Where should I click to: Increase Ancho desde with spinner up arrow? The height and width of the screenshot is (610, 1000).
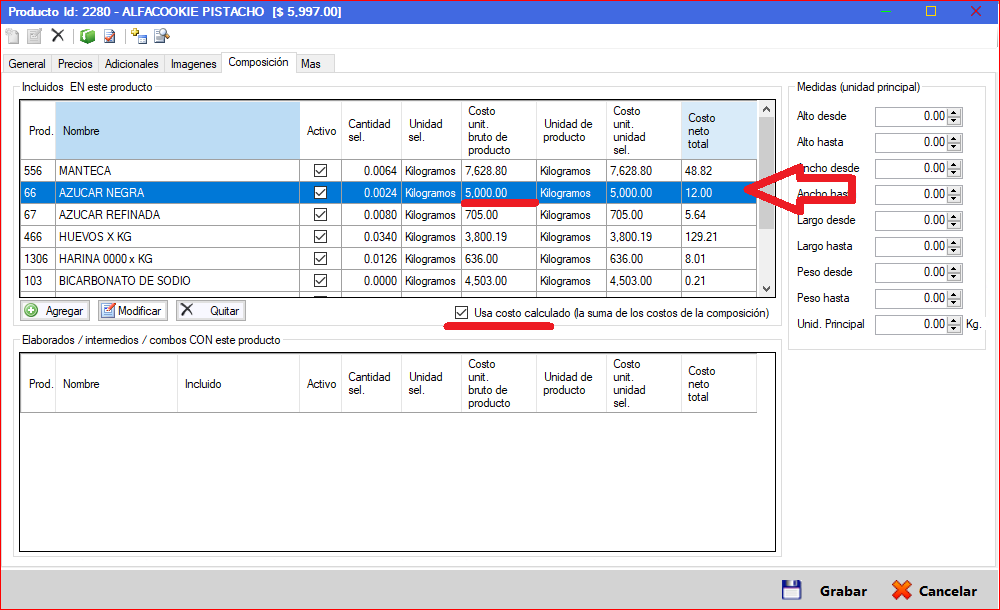(954, 165)
